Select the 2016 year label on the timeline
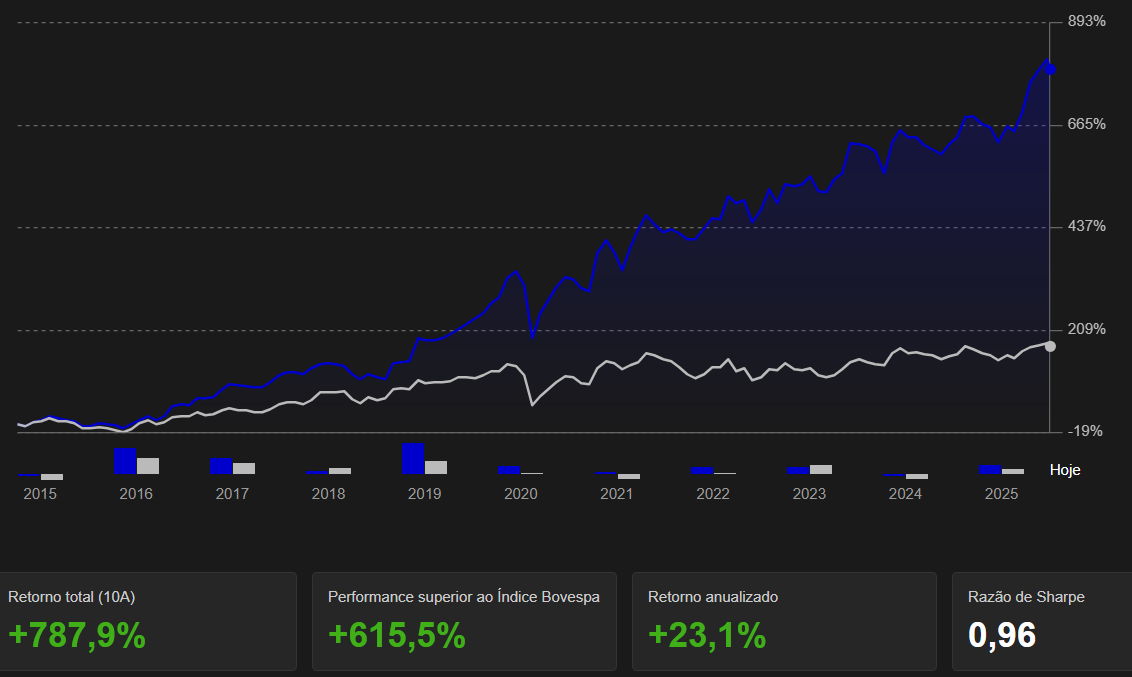Image resolution: width=1132 pixels, height=677 pixels. click(136, 494)
